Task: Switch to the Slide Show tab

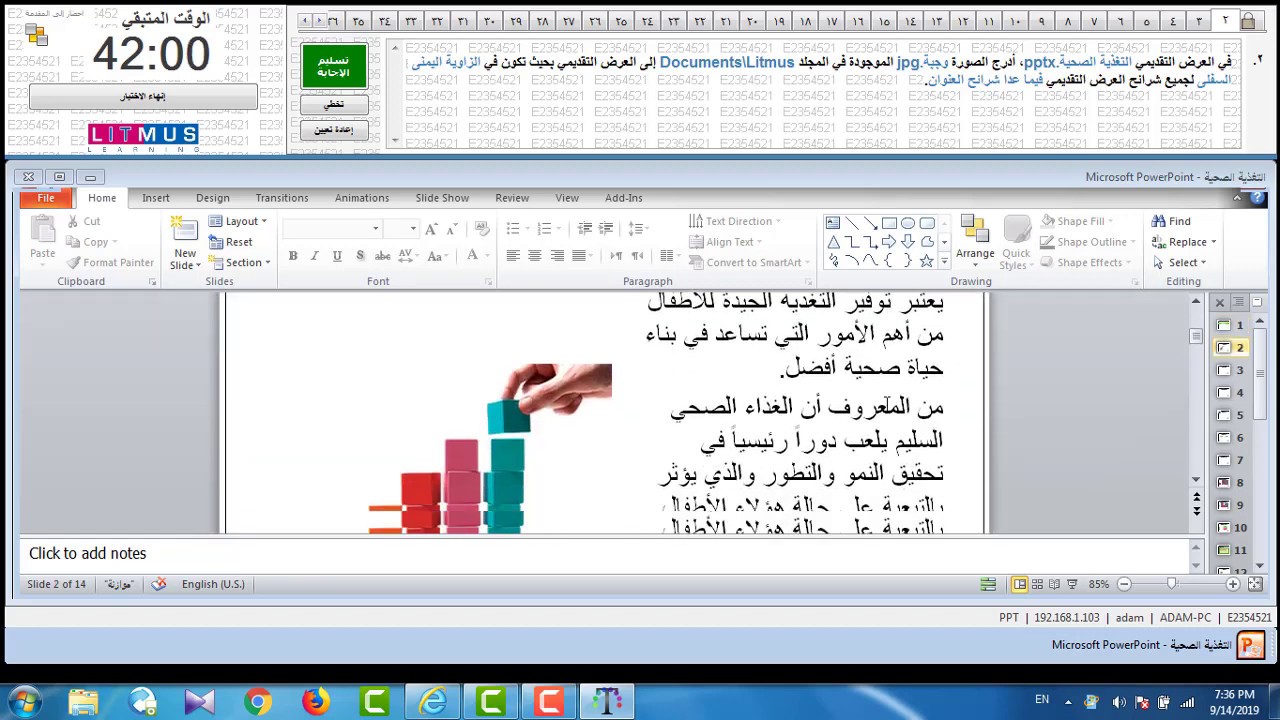Action: point(442,198)
